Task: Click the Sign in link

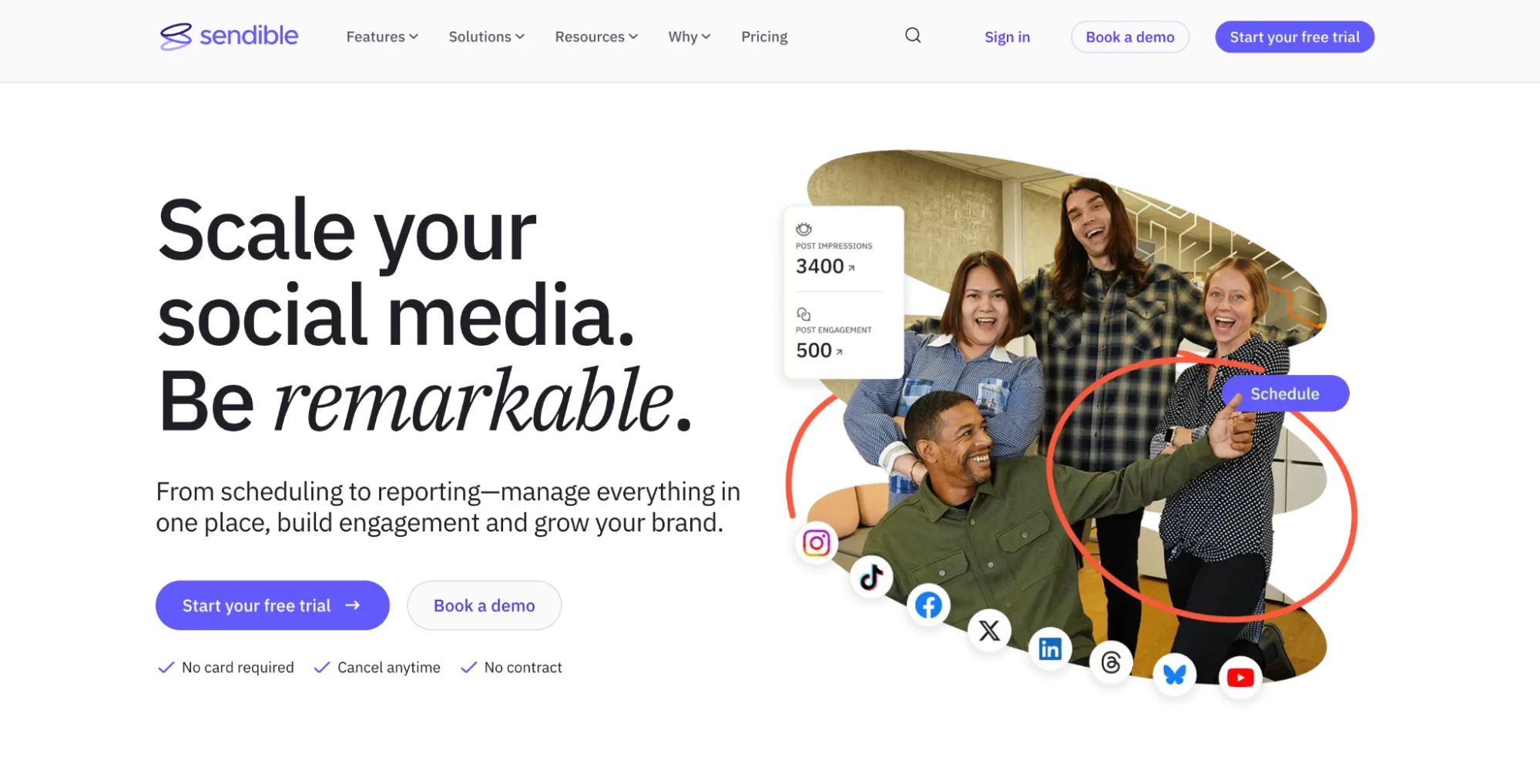Action: point(1007,37)
